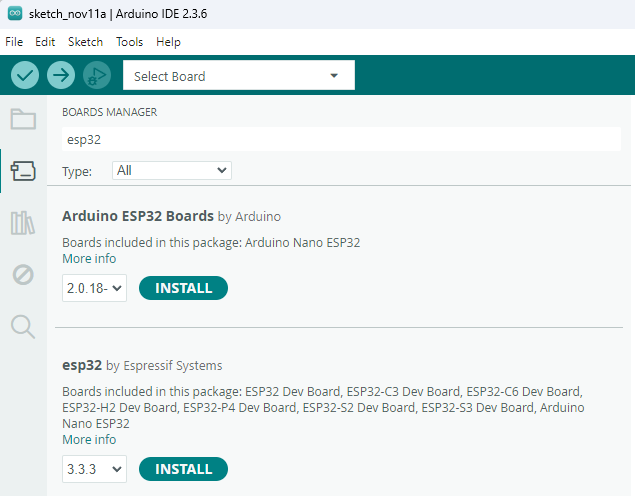Install esp32 by Espressif Systems
The width and height of the screenshot is (635, 496).
183,469
